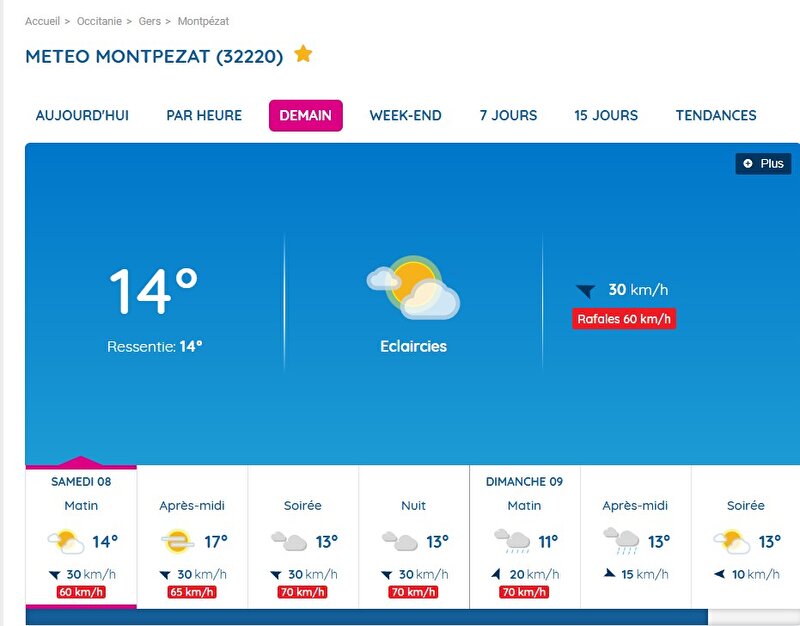The image size is (800, 626).
Task: Switch to the PAR HEURE tab
Action: (204, 115)
